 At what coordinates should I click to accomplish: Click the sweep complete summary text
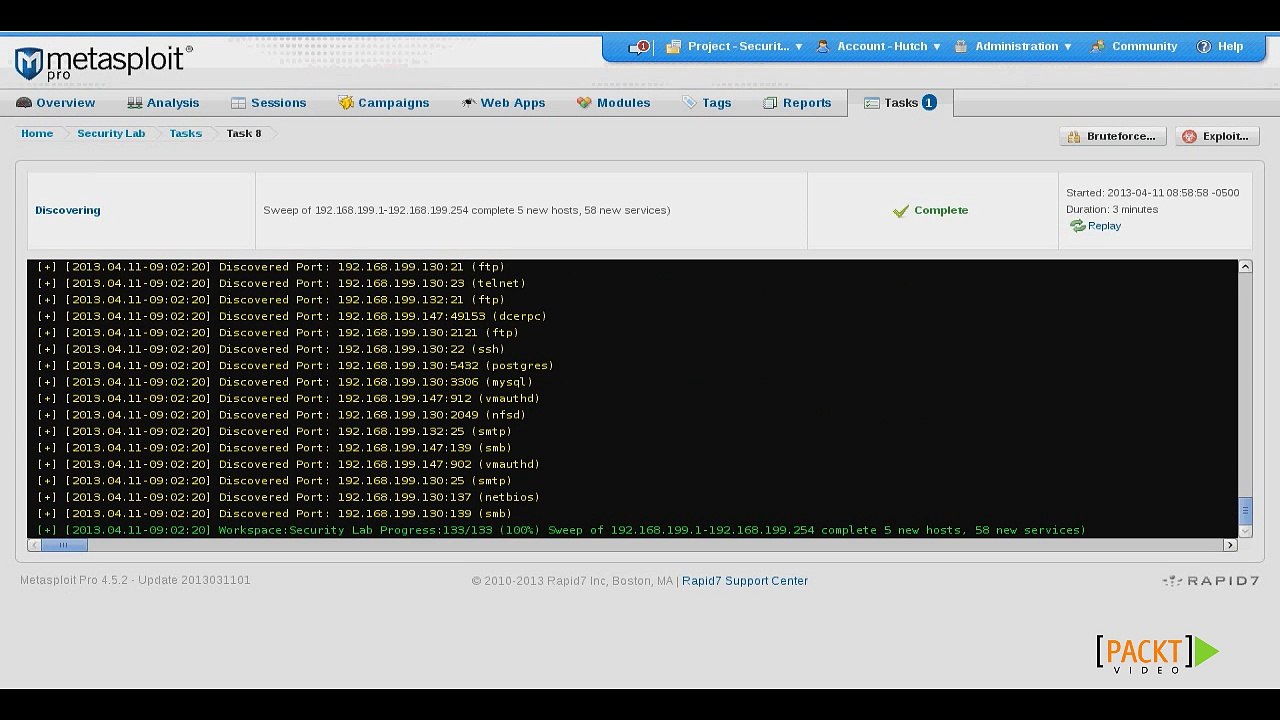click(467, 211)
